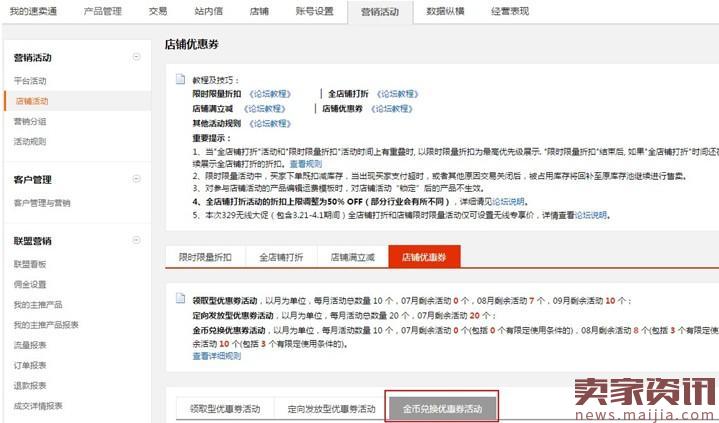Open 店铺 top menu

tap(259, 11)
